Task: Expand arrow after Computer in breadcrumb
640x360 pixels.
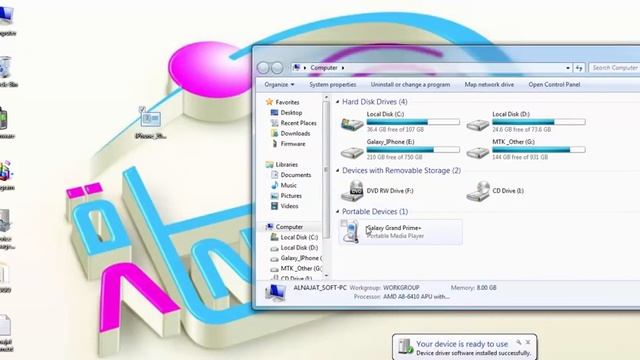Action: pyautogui.click(x=343, y=68)
